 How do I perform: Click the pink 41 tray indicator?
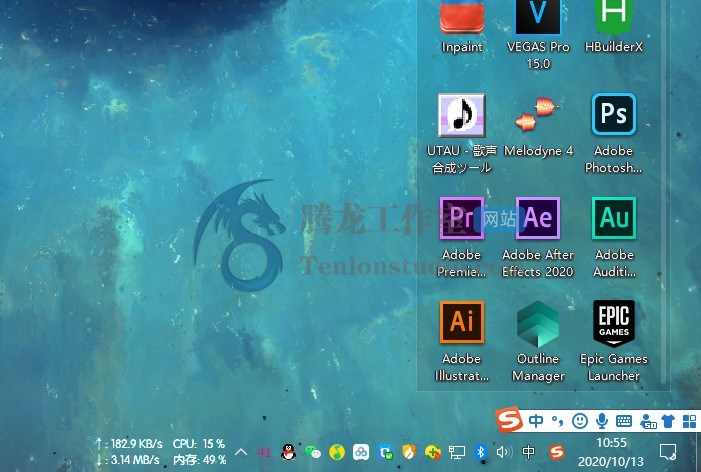(264, 453)
